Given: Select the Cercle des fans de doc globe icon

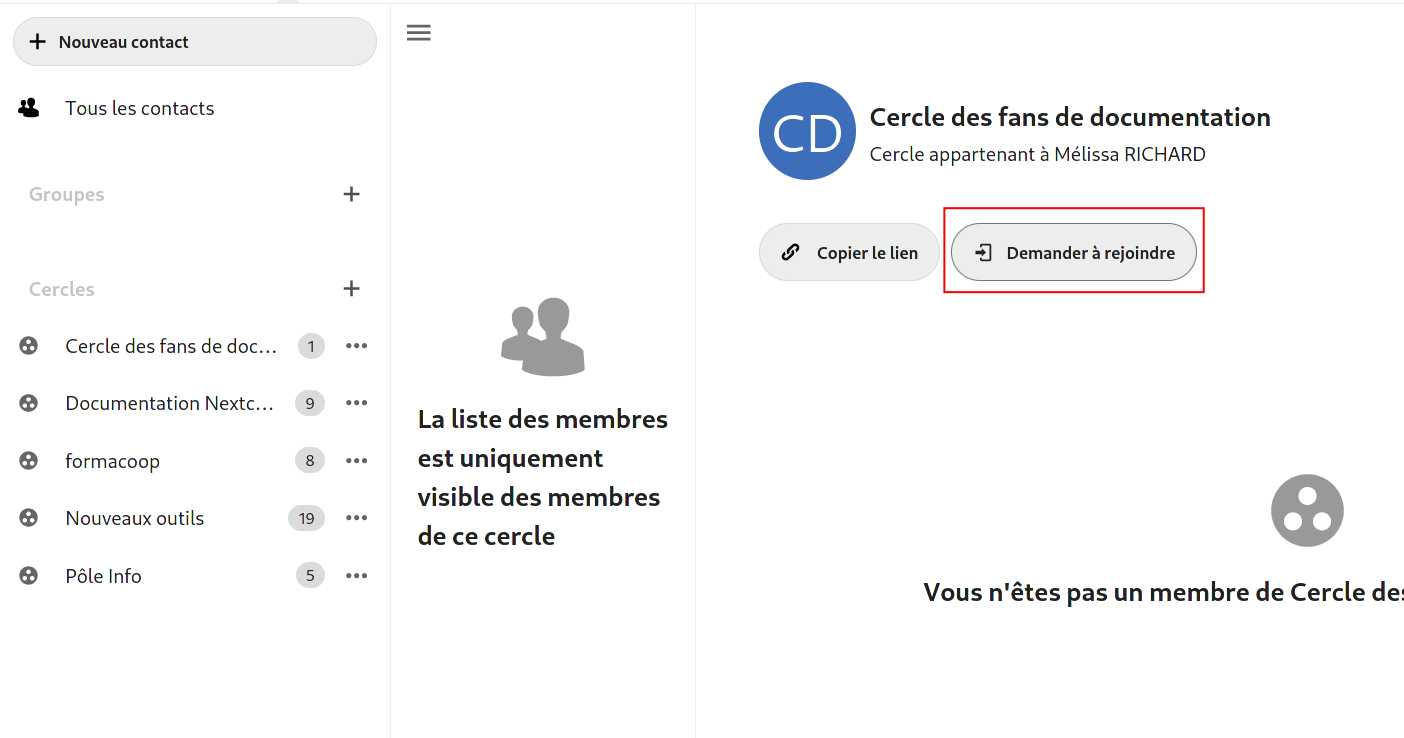Looking at the screenshot, I should 28,345.
